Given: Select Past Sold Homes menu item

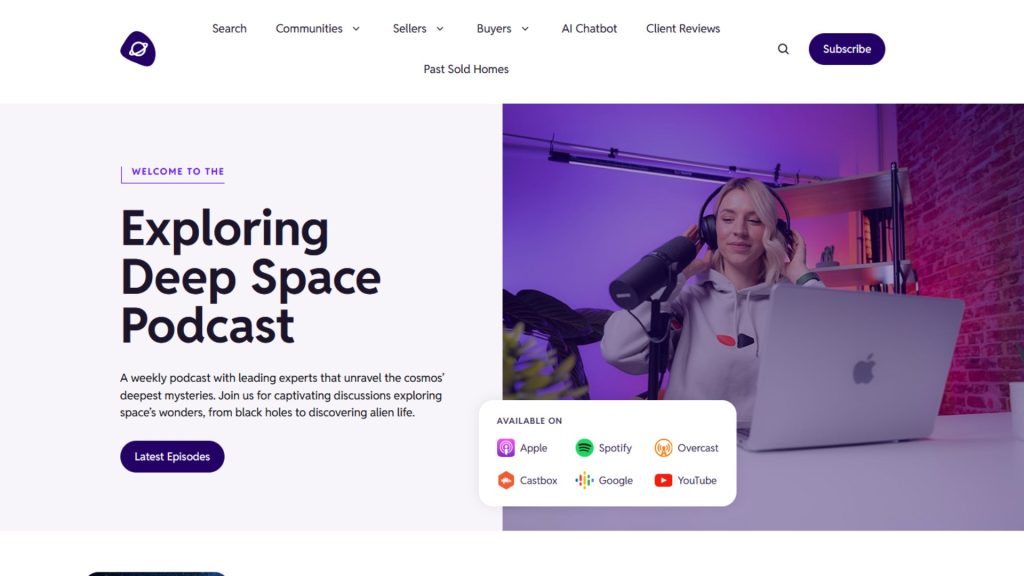Looking at the screenshot, I should coord(466,69).
